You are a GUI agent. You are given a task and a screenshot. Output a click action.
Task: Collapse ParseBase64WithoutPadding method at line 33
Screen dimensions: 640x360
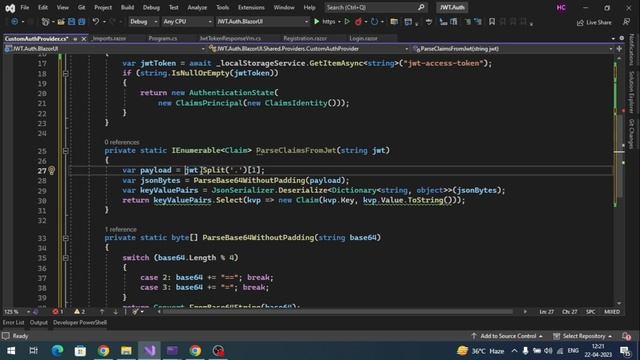65,238
